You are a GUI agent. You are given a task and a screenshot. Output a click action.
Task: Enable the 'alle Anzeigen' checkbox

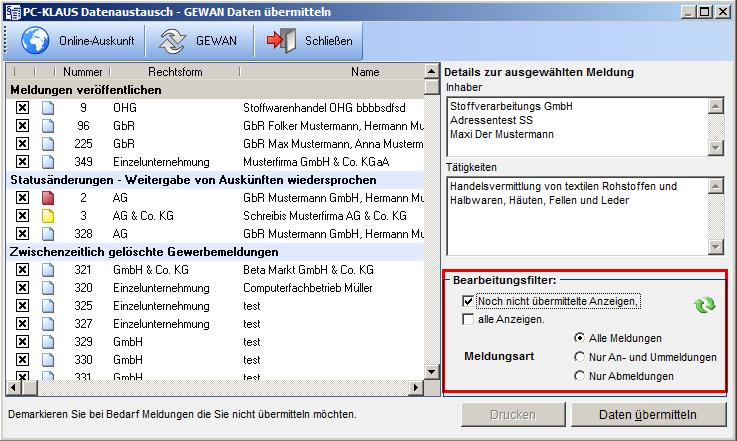pyautogui.click(x=469, y=319)
